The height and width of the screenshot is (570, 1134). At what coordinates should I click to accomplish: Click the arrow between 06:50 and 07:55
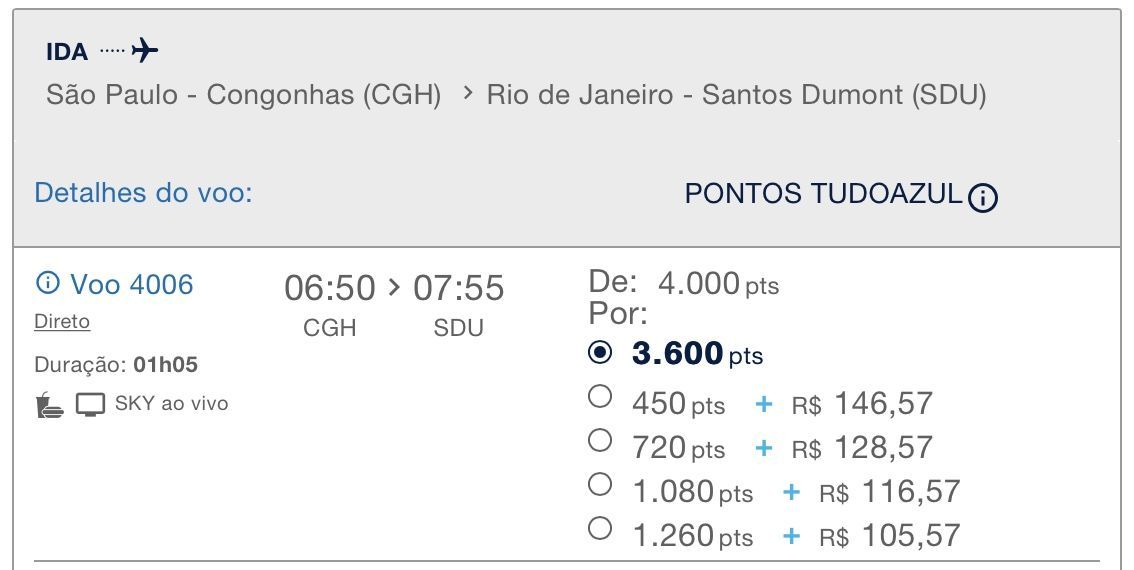point(393,287)
